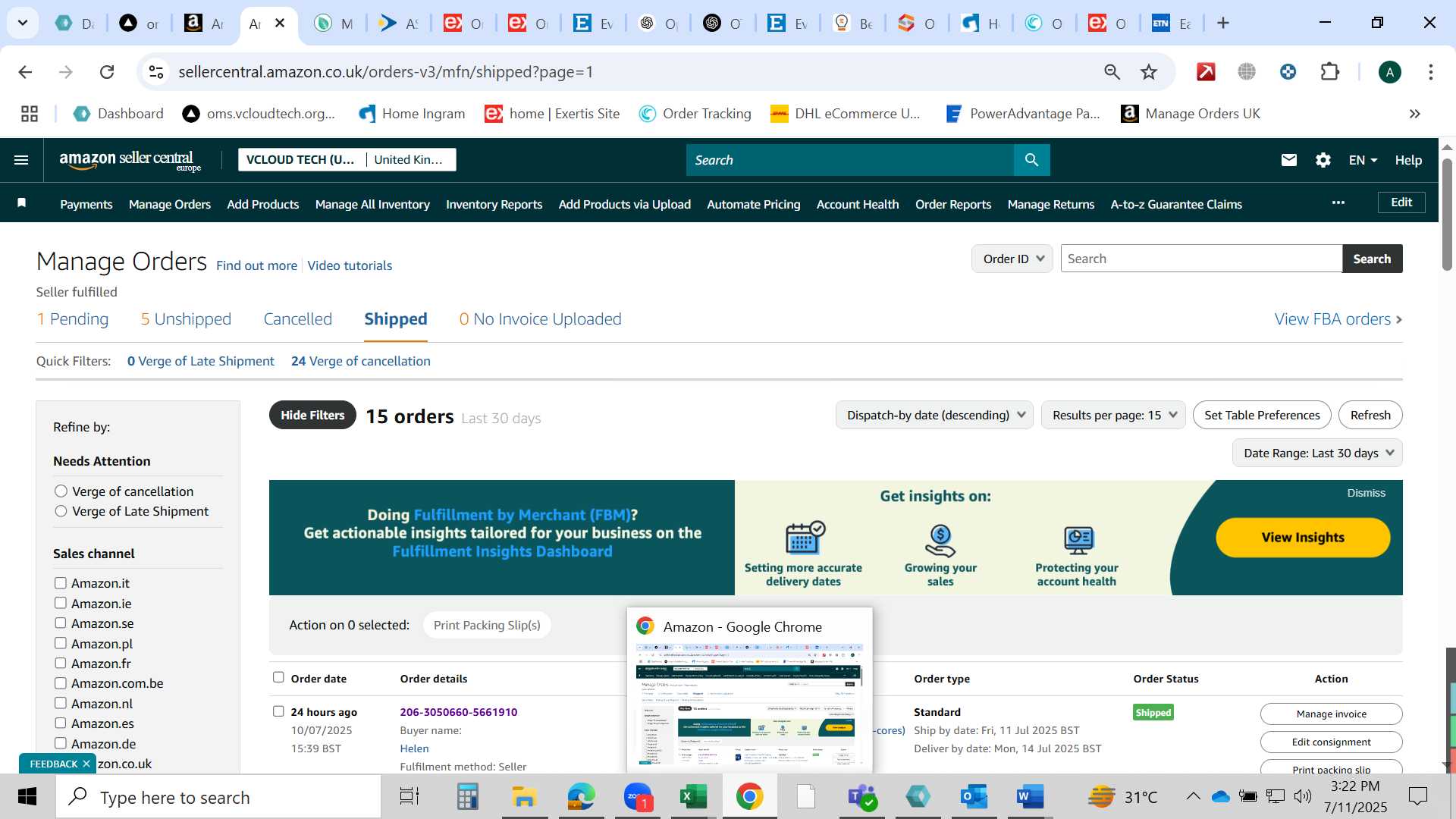This screenshot has height=819, width=1456.
Task: Switch to the Unshipped orders tab
Action: (x=186, y=319)
